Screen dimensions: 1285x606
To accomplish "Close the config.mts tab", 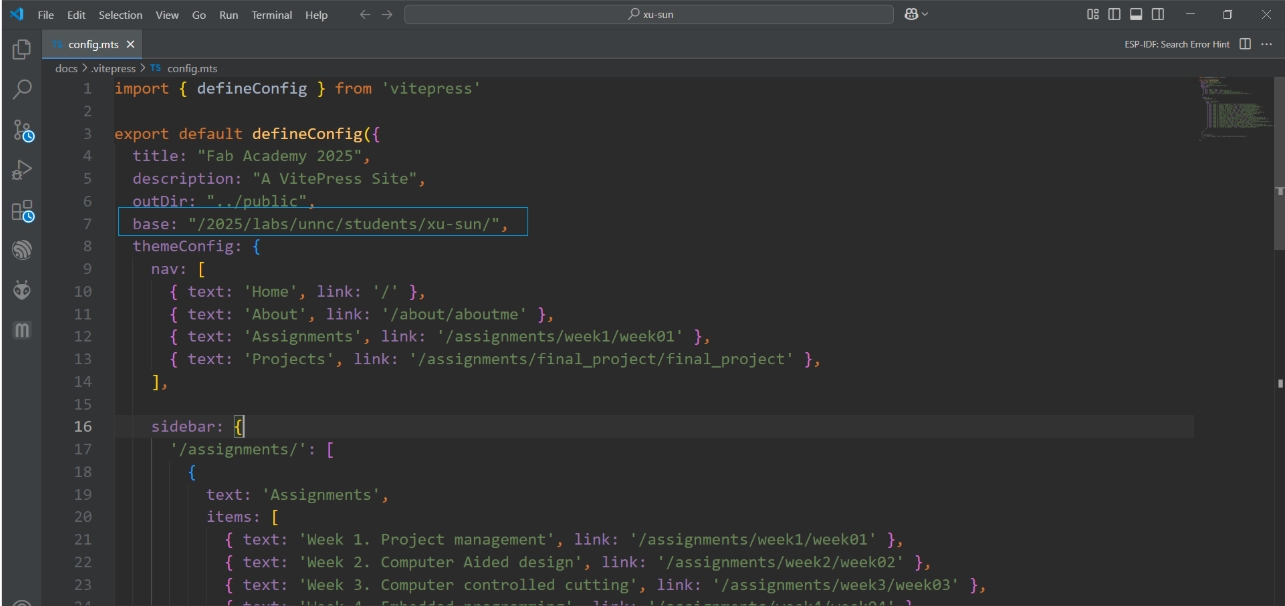I will click(x=130, y=45).
